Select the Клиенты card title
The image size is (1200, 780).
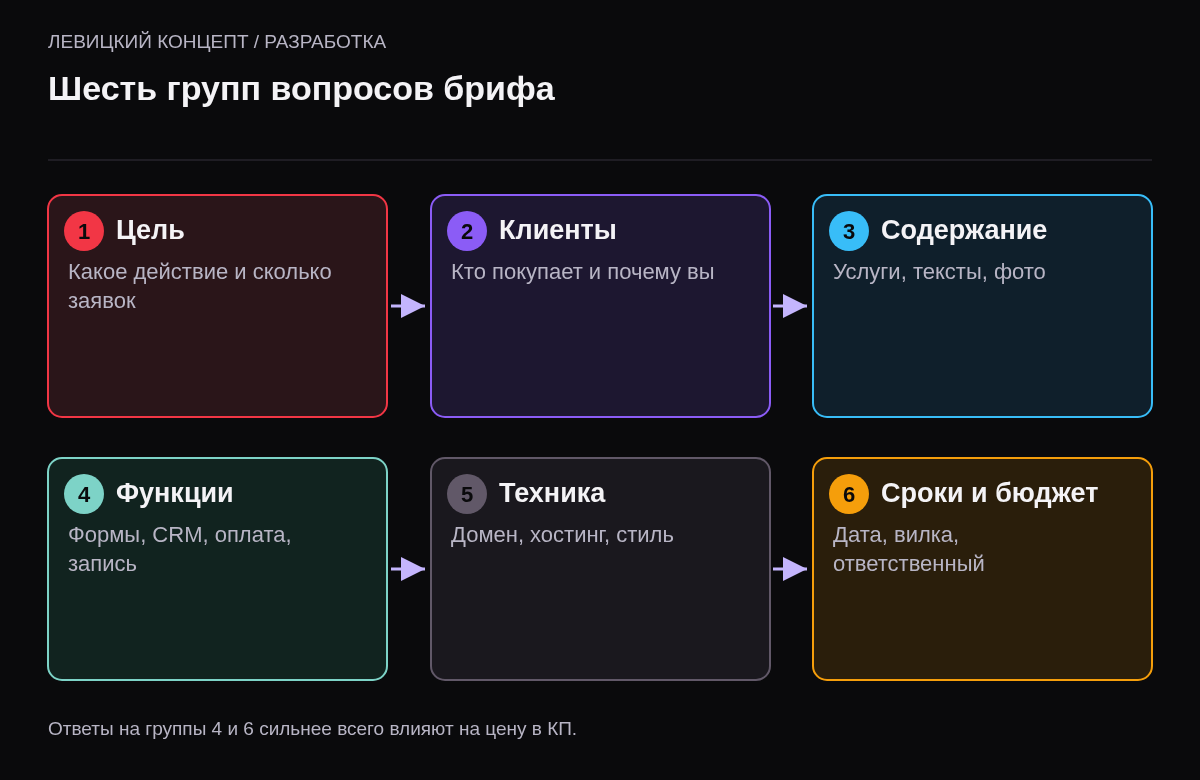click(x=557, y=230)
